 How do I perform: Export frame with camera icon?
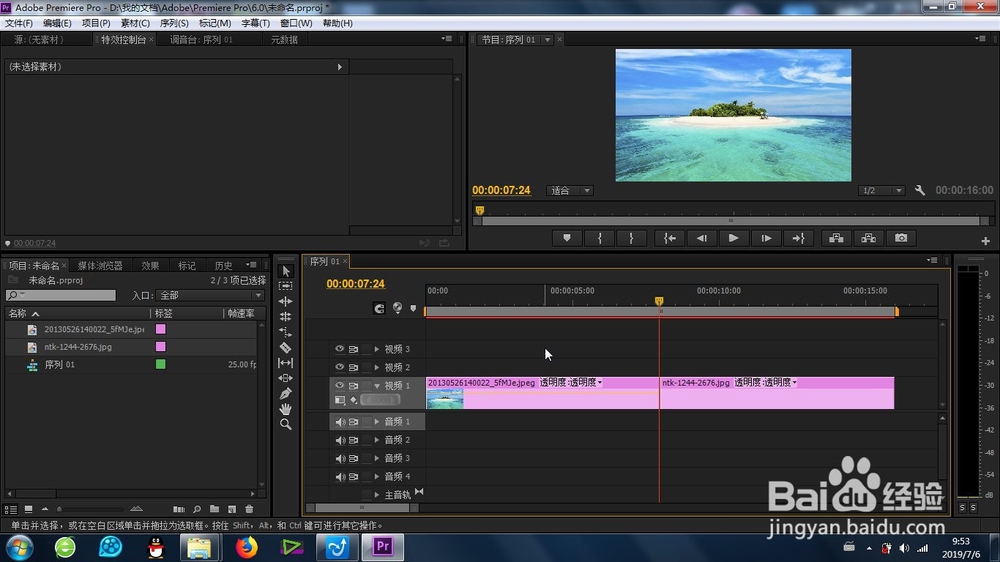point(901,238)
